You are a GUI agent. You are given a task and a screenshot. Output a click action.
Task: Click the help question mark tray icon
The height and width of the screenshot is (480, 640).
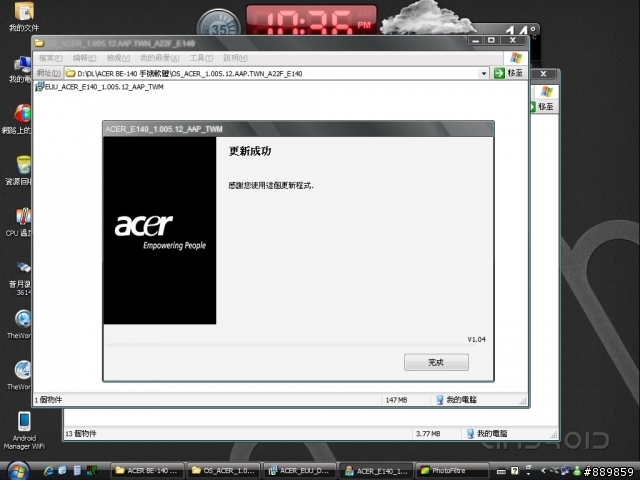(x=515, y=471)
